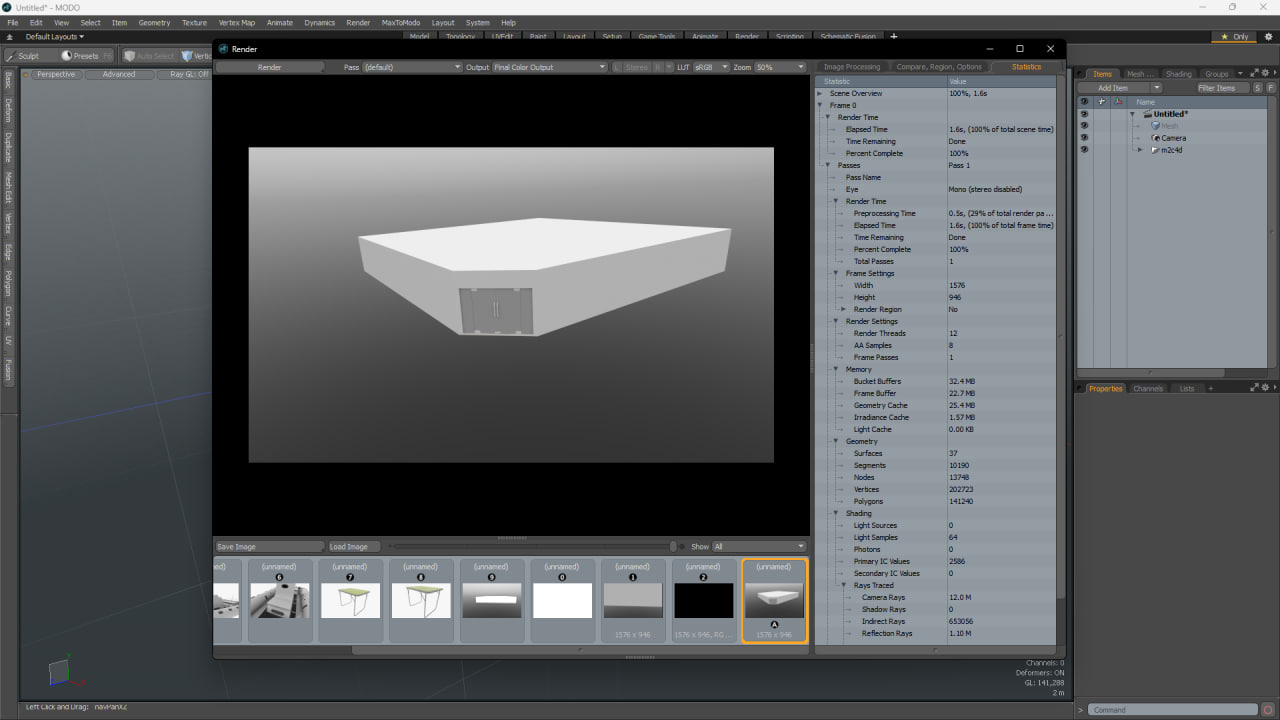Click the Mesh item icon in Items list
1280x720 pixels.
1155,126
